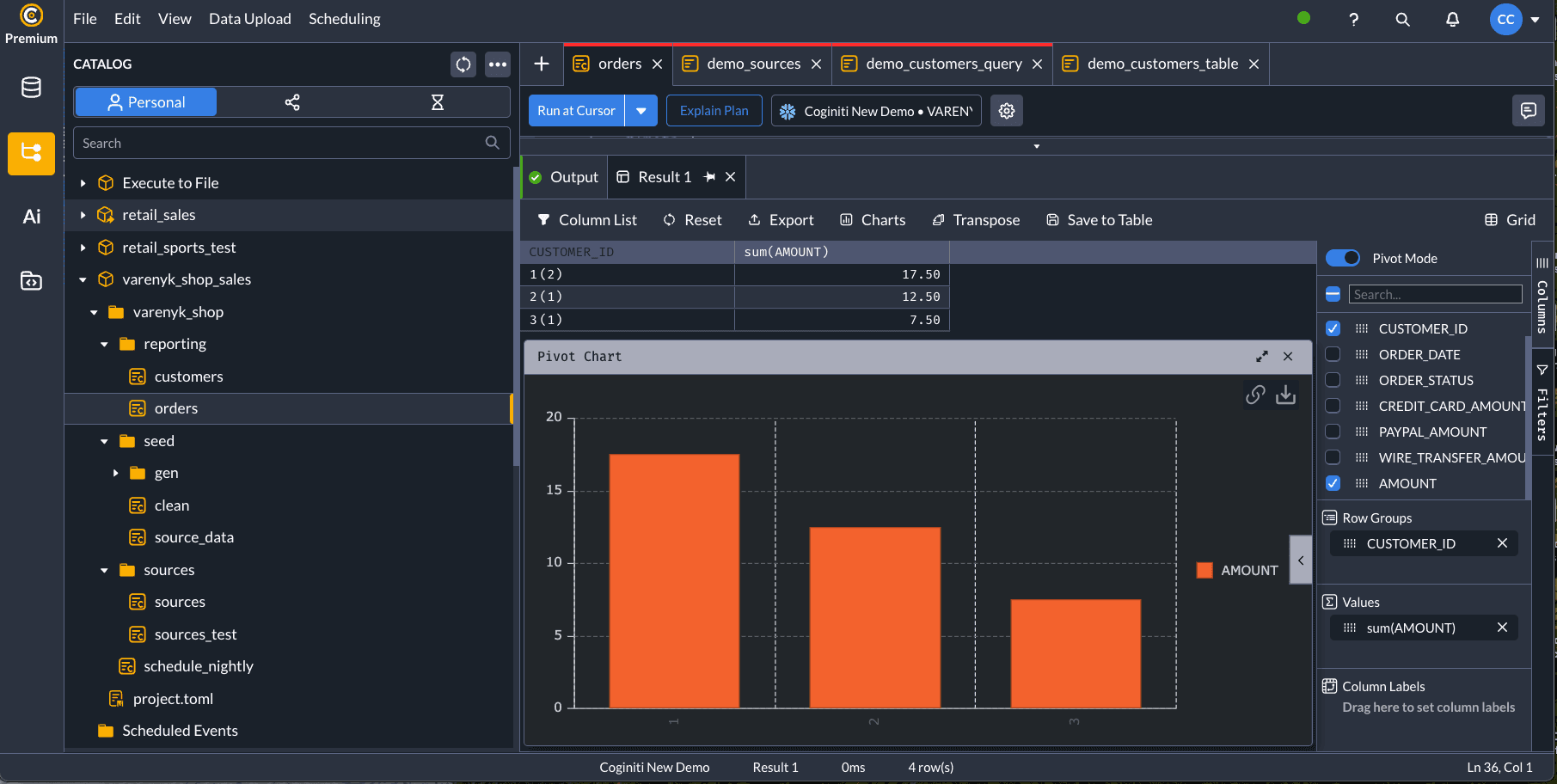Open the Run at Cursor dropdown arrow
This screenshot has width=1557, height=784.
click(x=641, y=111)
